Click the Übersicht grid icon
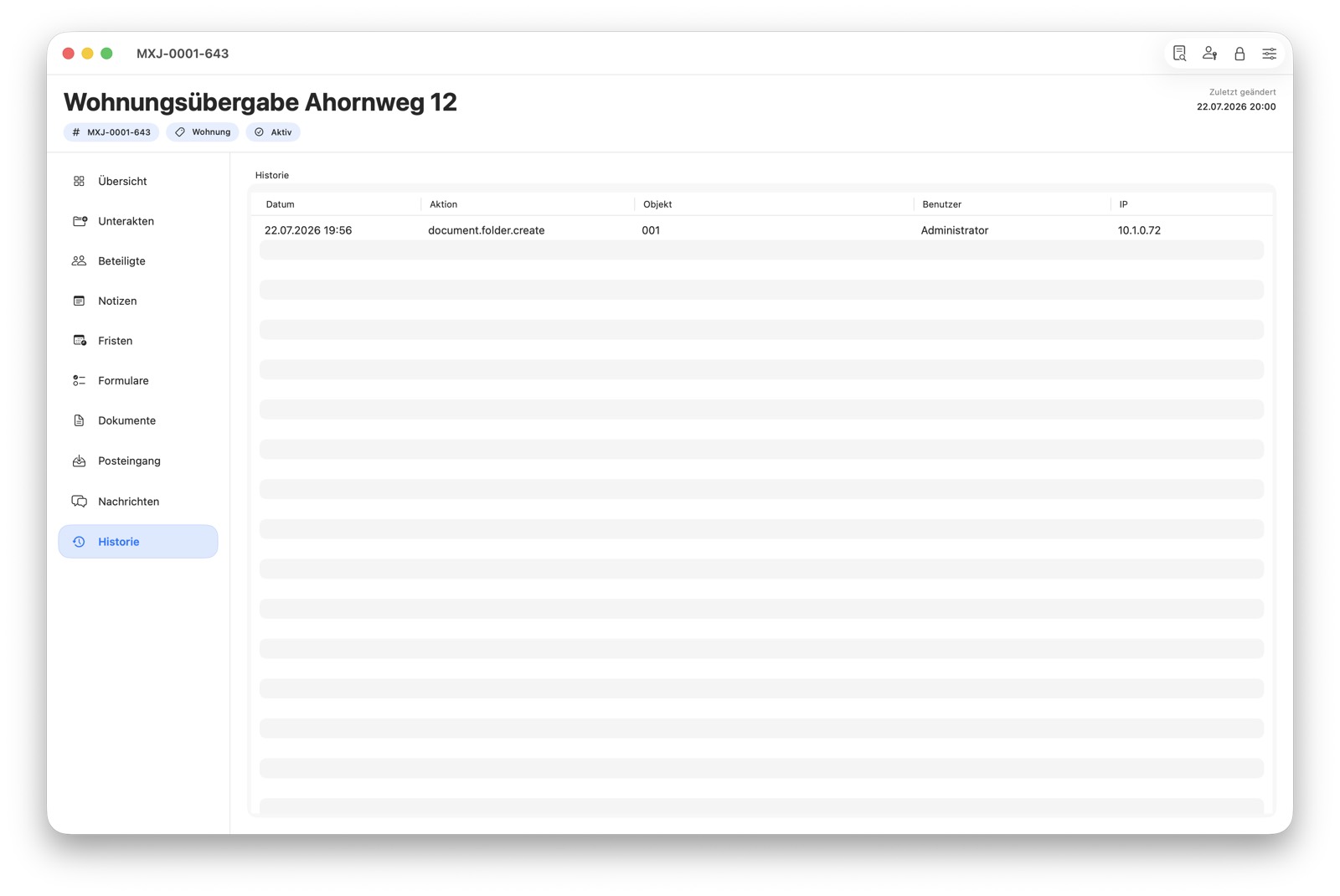 (x=79, y=181)
